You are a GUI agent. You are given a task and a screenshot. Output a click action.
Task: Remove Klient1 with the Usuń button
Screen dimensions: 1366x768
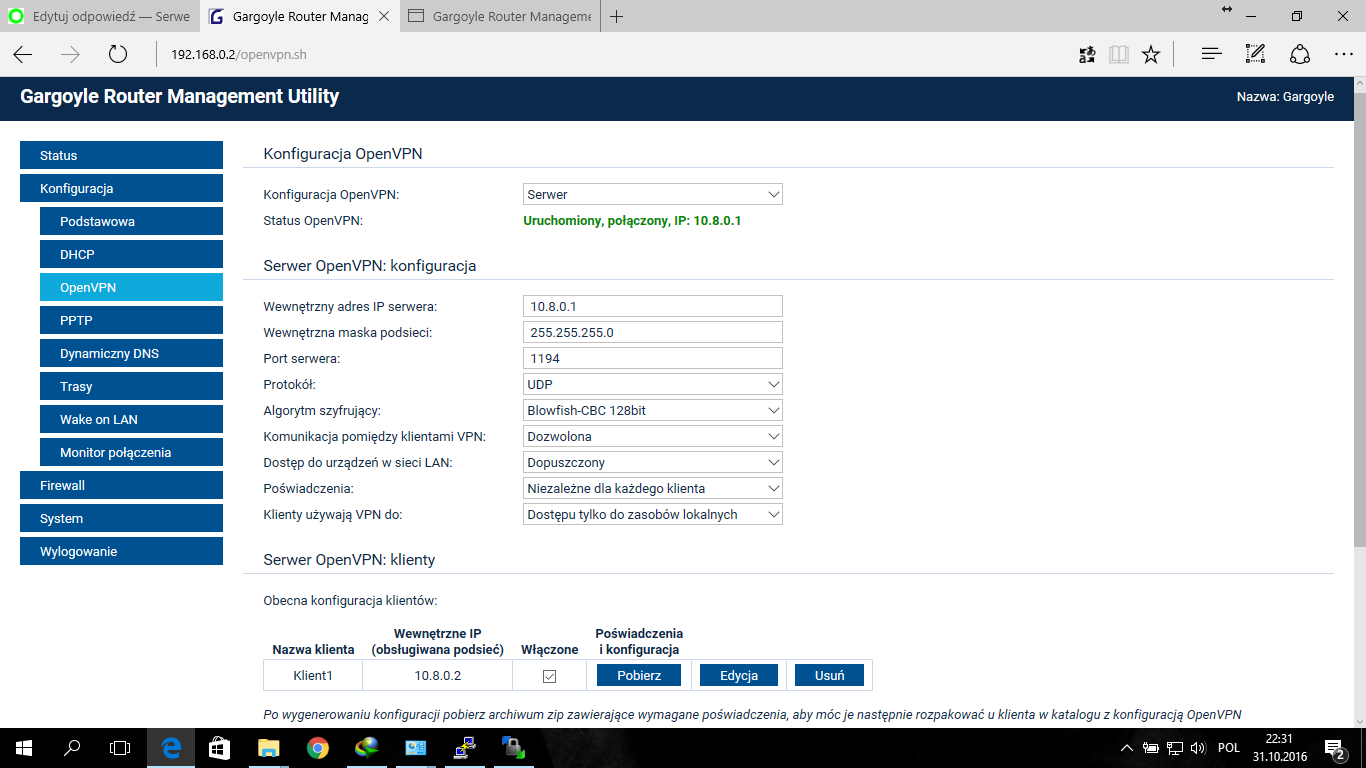(830, 675)
